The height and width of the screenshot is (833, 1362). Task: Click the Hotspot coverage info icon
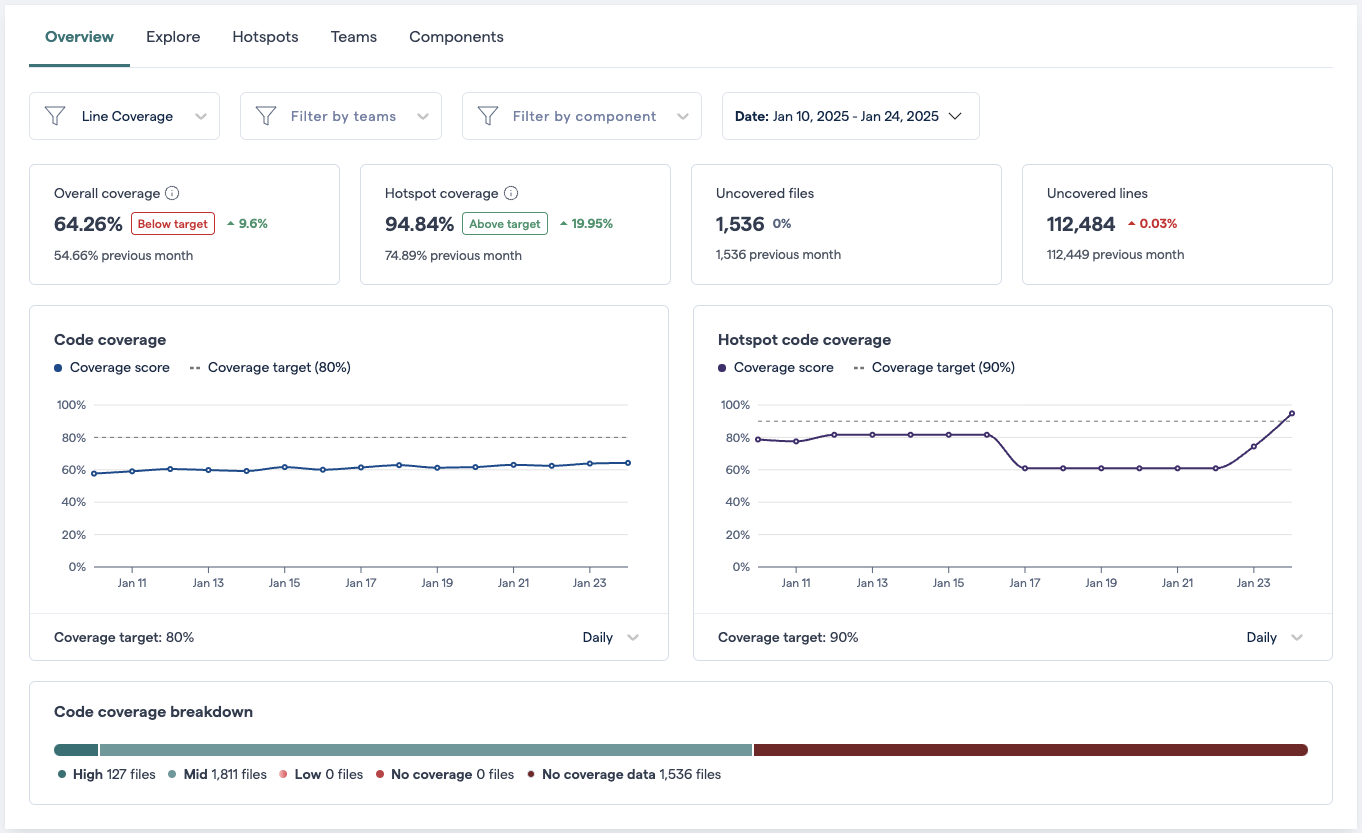[x=514, y=193]
